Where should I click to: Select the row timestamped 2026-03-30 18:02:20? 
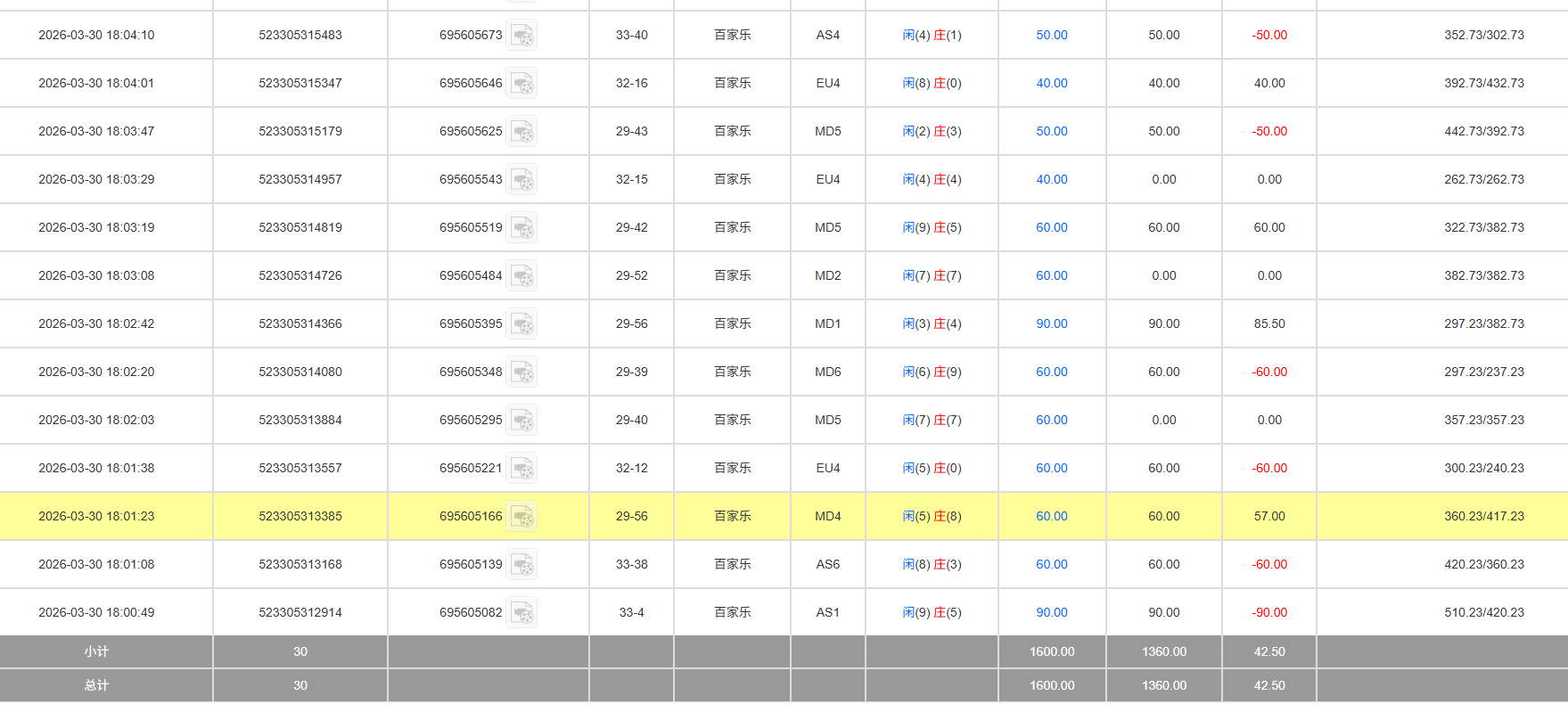point(96,372)
